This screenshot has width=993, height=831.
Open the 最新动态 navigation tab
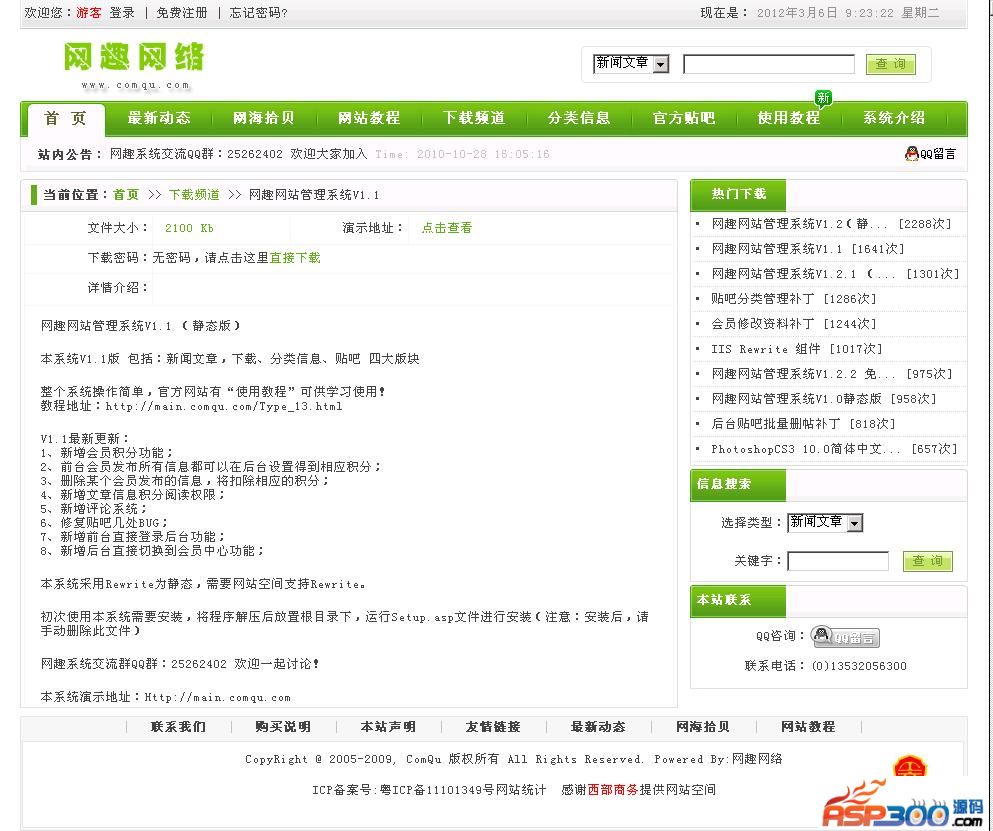[x=158, y=118]
